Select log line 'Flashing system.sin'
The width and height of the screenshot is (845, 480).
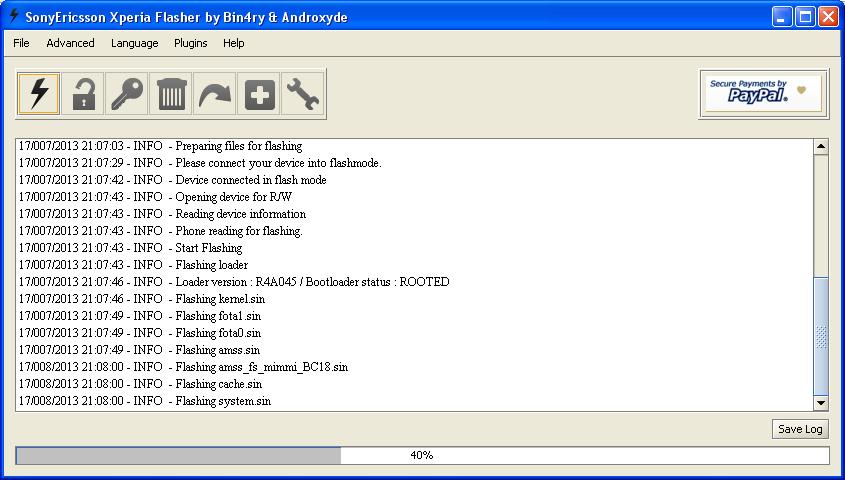click(x=144, y=401)
